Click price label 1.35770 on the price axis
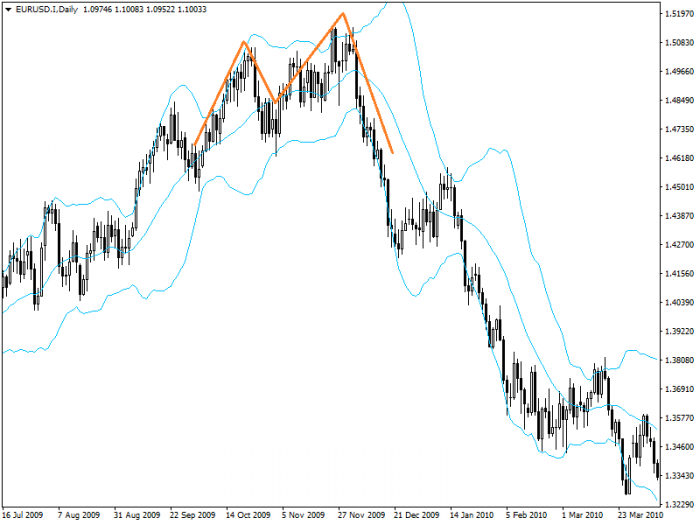The width and height of the screenshot is (700, 525). pyautogui.click(x=679, y=418)
